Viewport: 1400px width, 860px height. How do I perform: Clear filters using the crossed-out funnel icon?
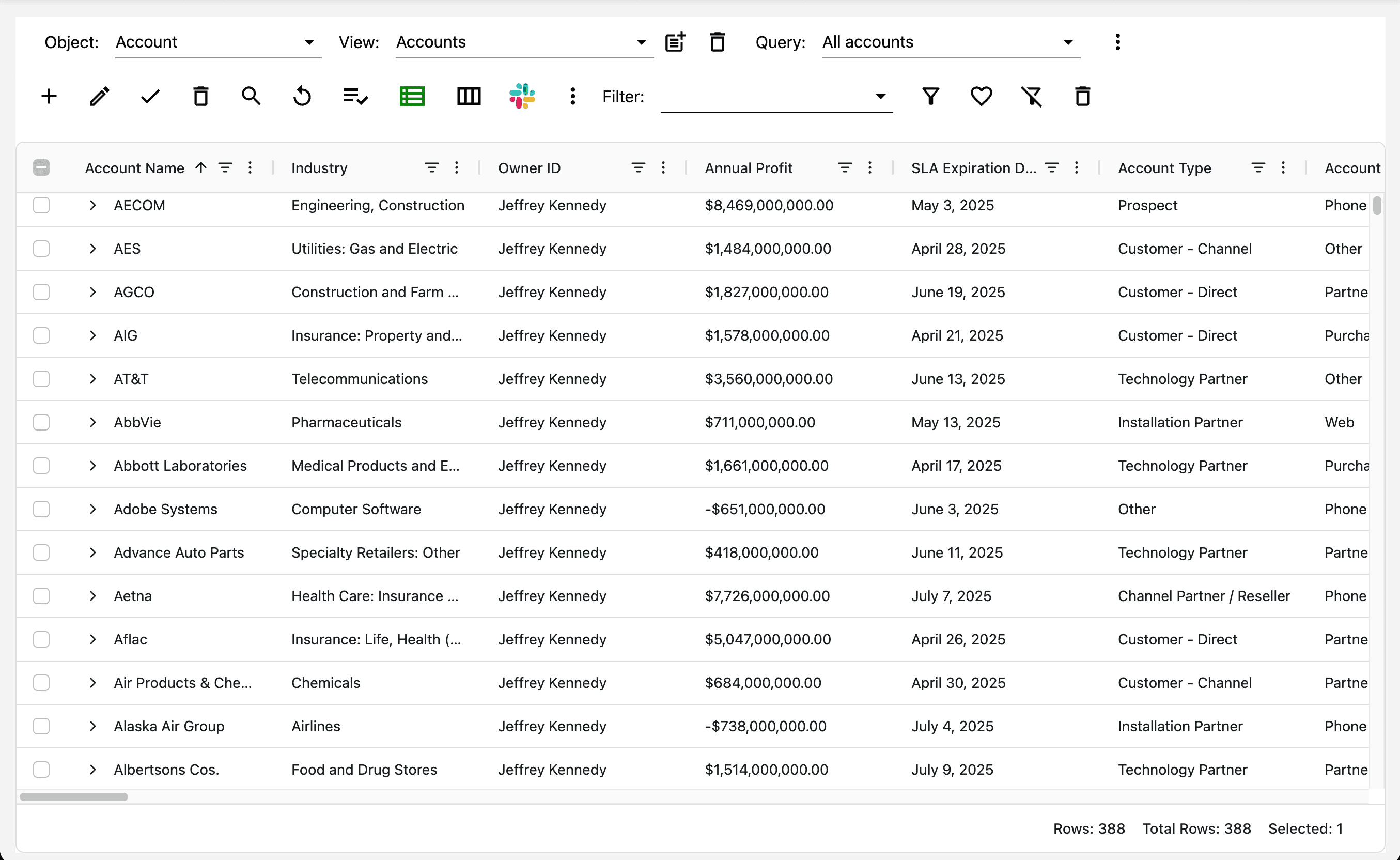1032,96
